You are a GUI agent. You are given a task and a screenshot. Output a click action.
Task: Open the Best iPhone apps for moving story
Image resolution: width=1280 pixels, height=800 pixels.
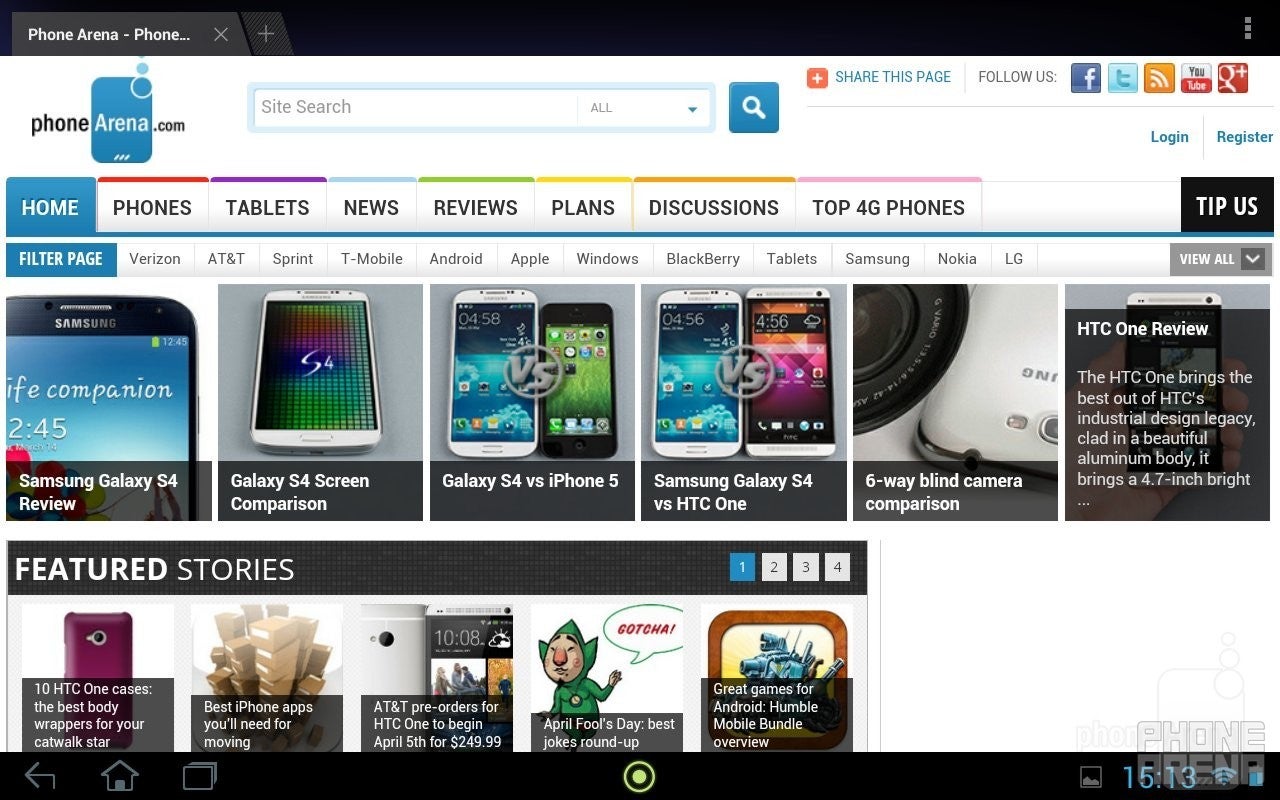pos(267,678)
